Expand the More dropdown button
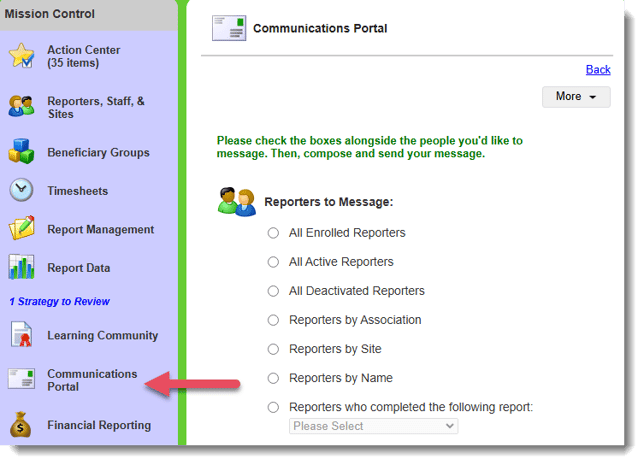 (576, 96)
